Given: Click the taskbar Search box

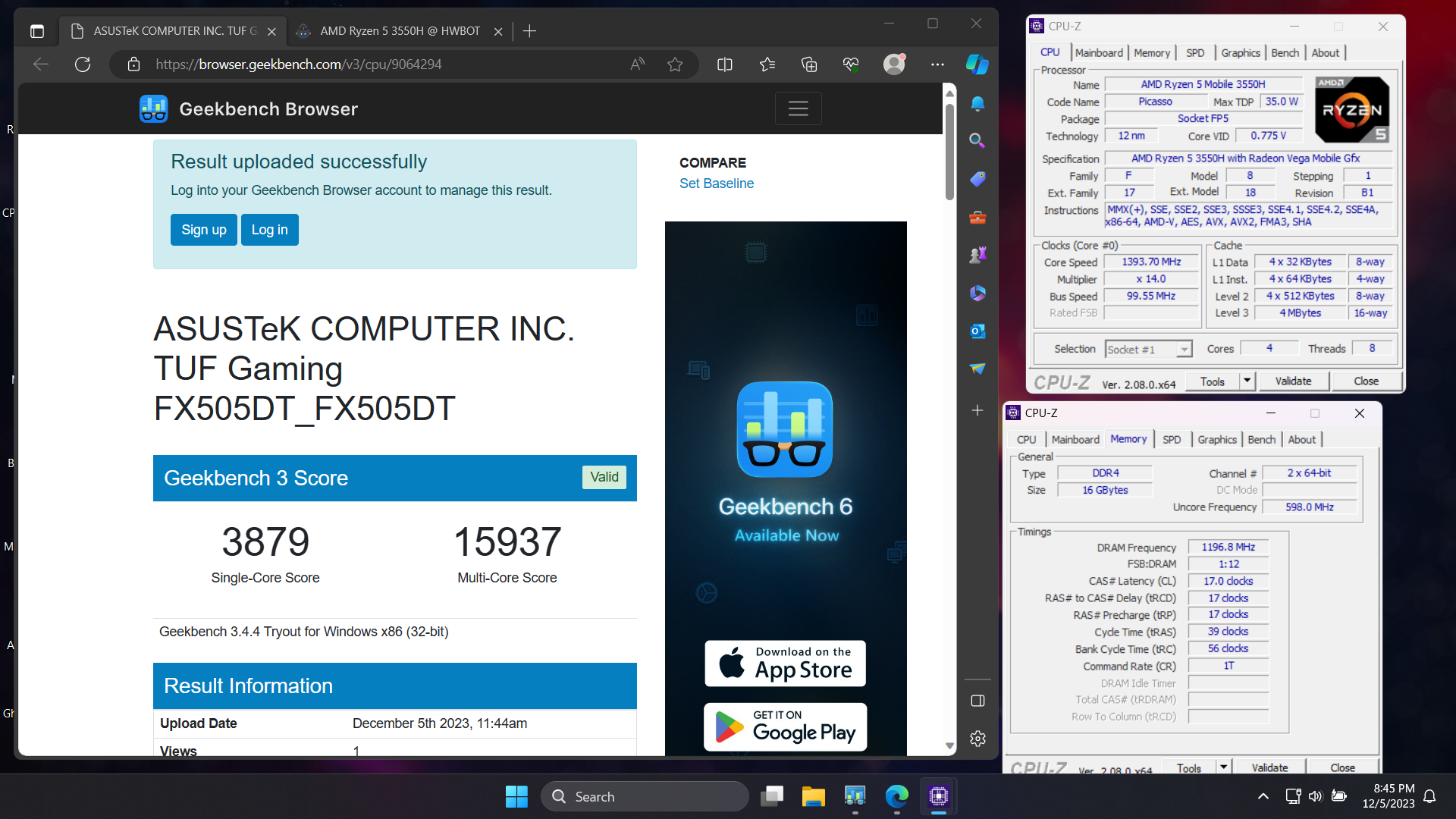Looking at the screenshot, I should (645, 796).
